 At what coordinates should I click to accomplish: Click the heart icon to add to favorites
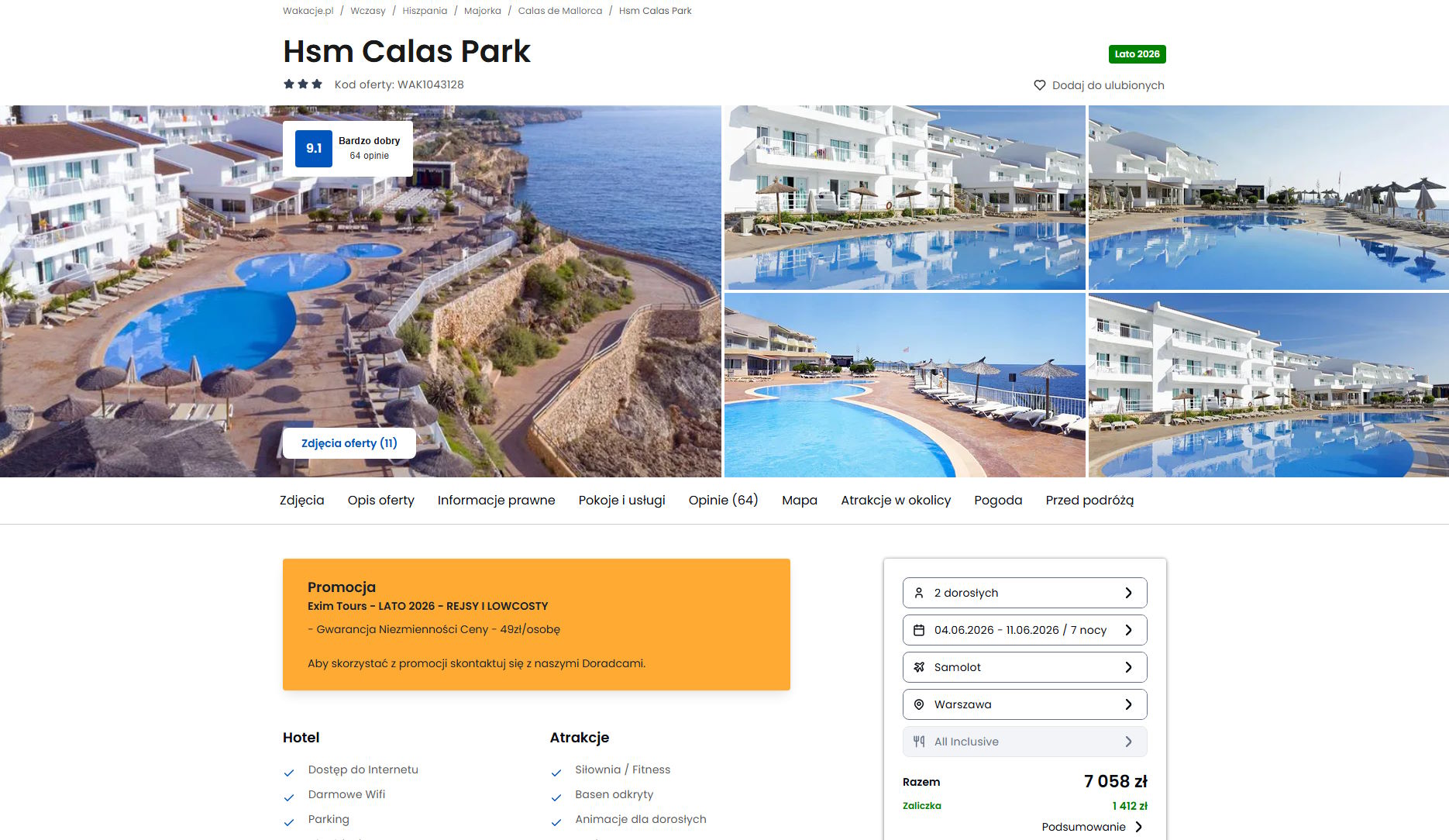point(1040,85)
